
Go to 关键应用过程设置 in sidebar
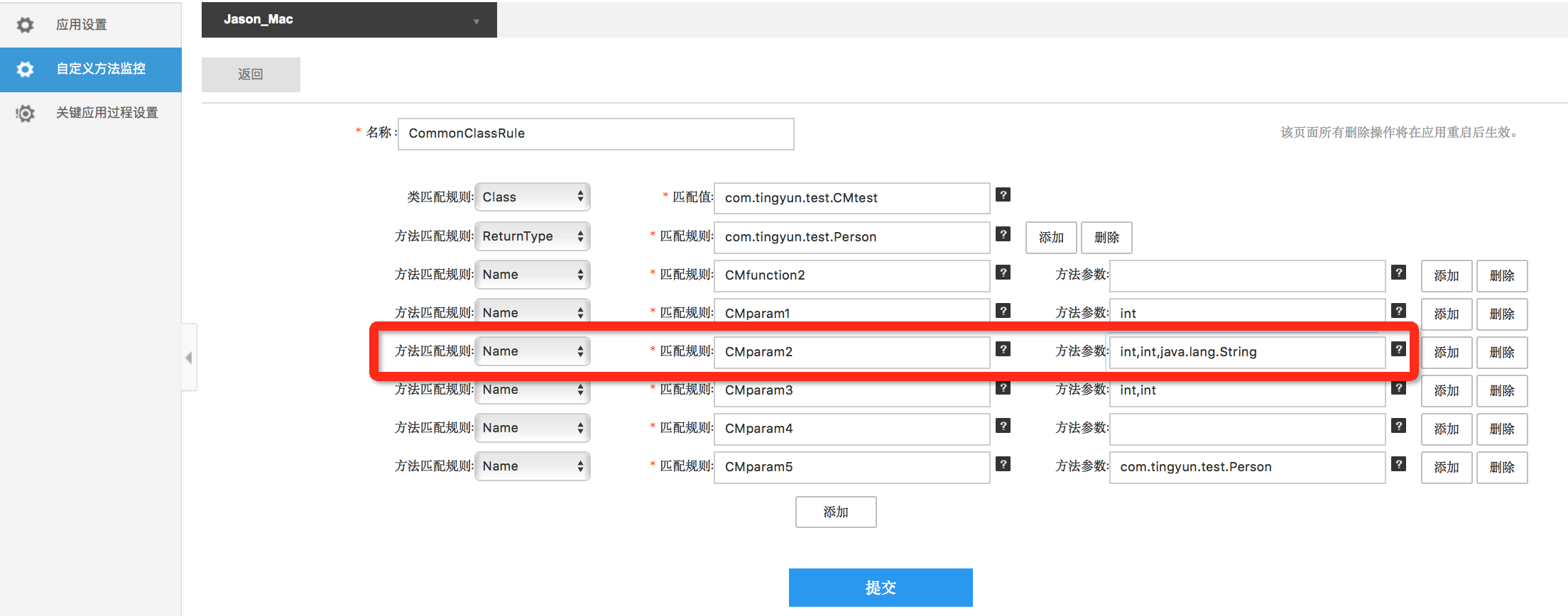pyautogui.click(x=107, y=113)
